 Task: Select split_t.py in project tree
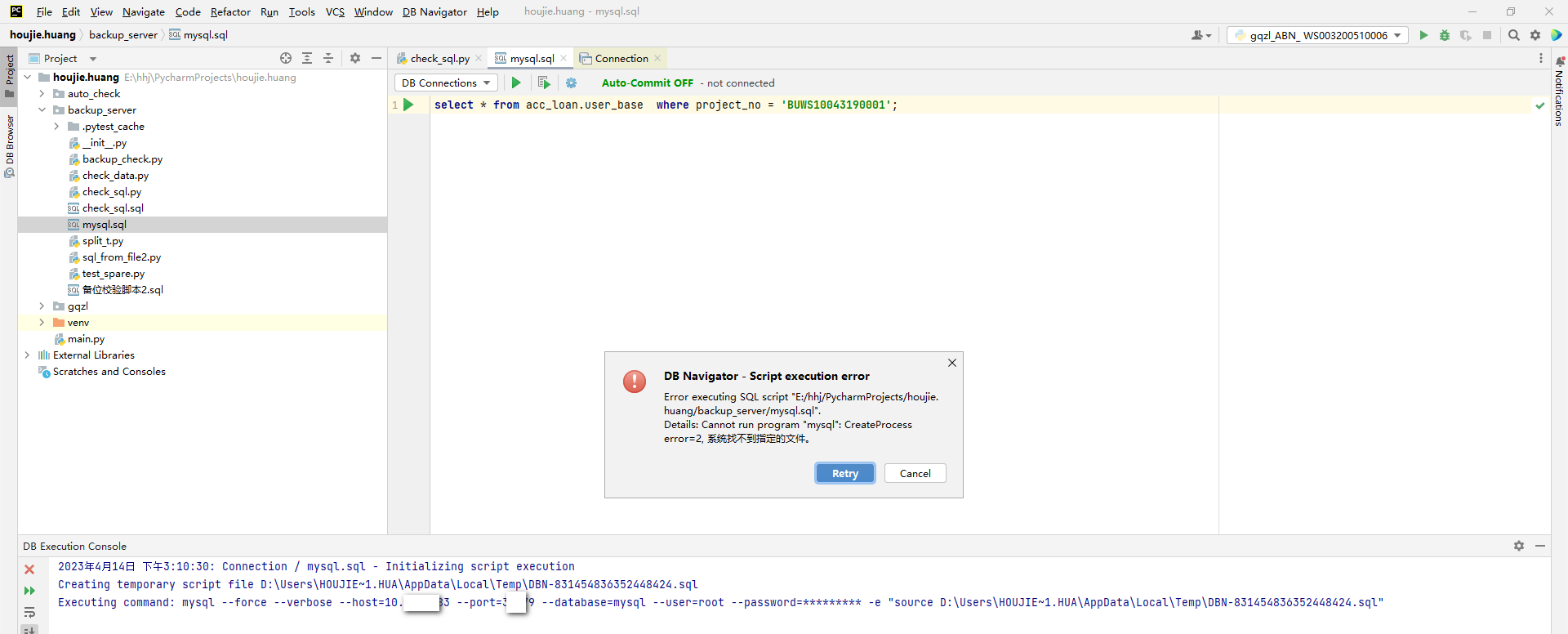[x=102, y=240]
